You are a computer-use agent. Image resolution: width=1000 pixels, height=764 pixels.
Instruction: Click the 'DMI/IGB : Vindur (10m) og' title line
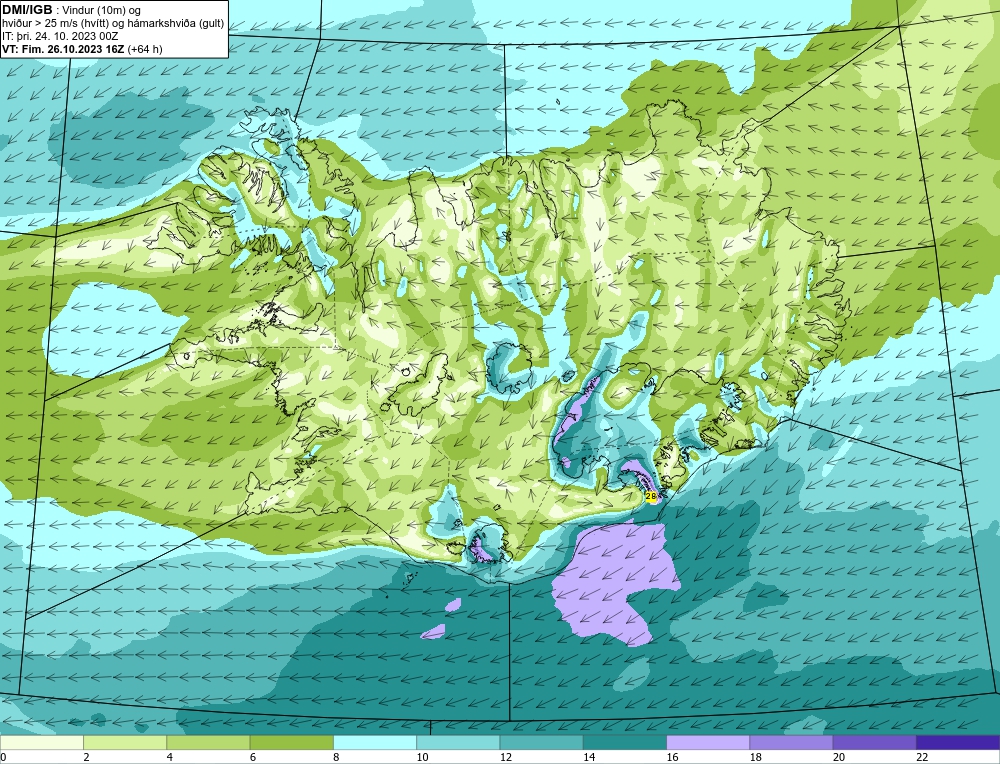click(x=72, y=10)
